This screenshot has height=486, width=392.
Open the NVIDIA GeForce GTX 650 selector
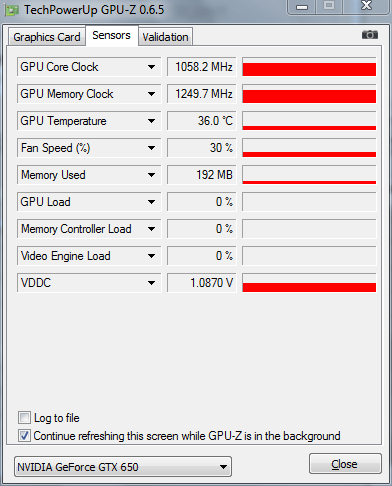(123, 467)
